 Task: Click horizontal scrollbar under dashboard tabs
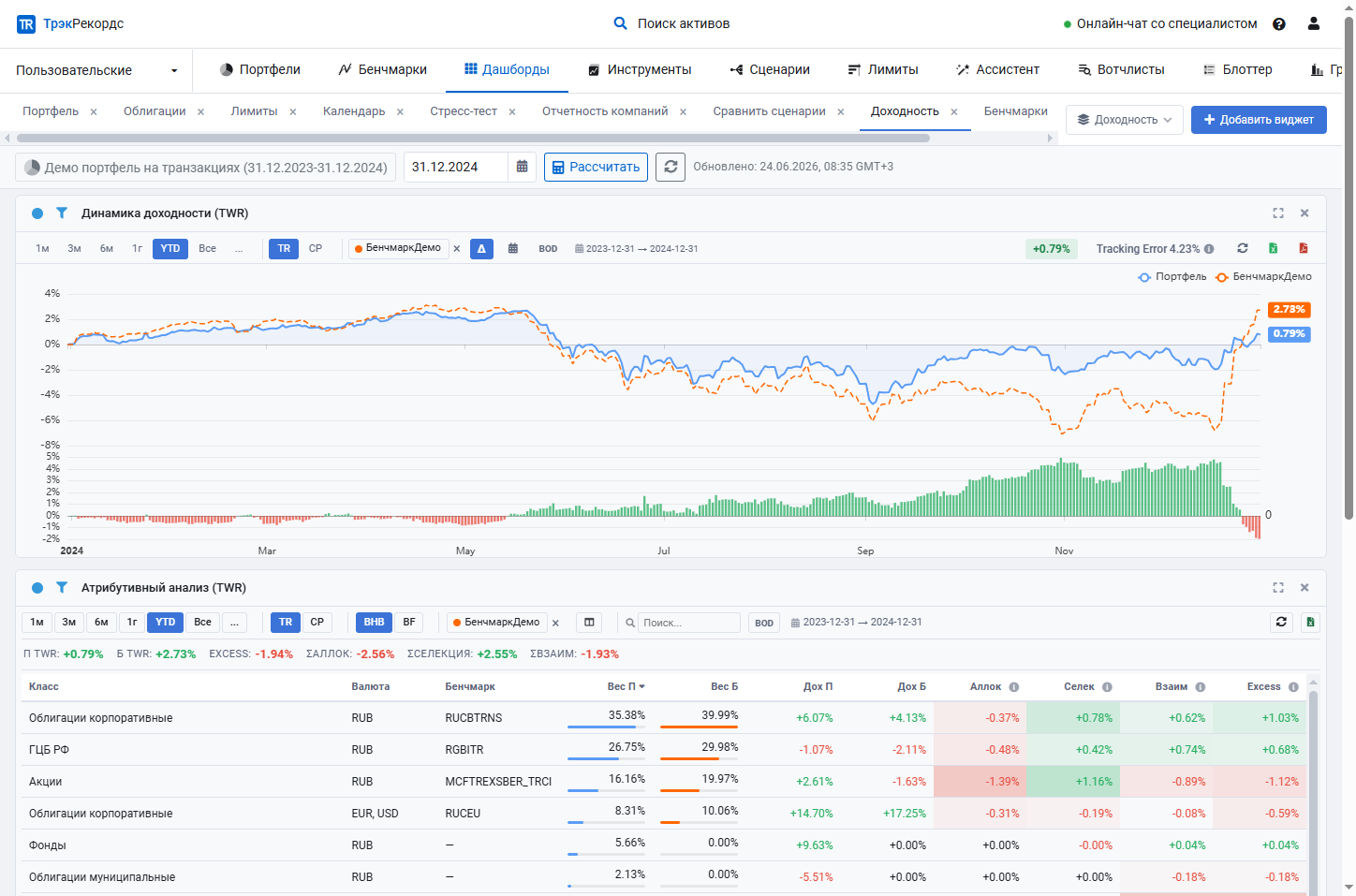point(473,139)
